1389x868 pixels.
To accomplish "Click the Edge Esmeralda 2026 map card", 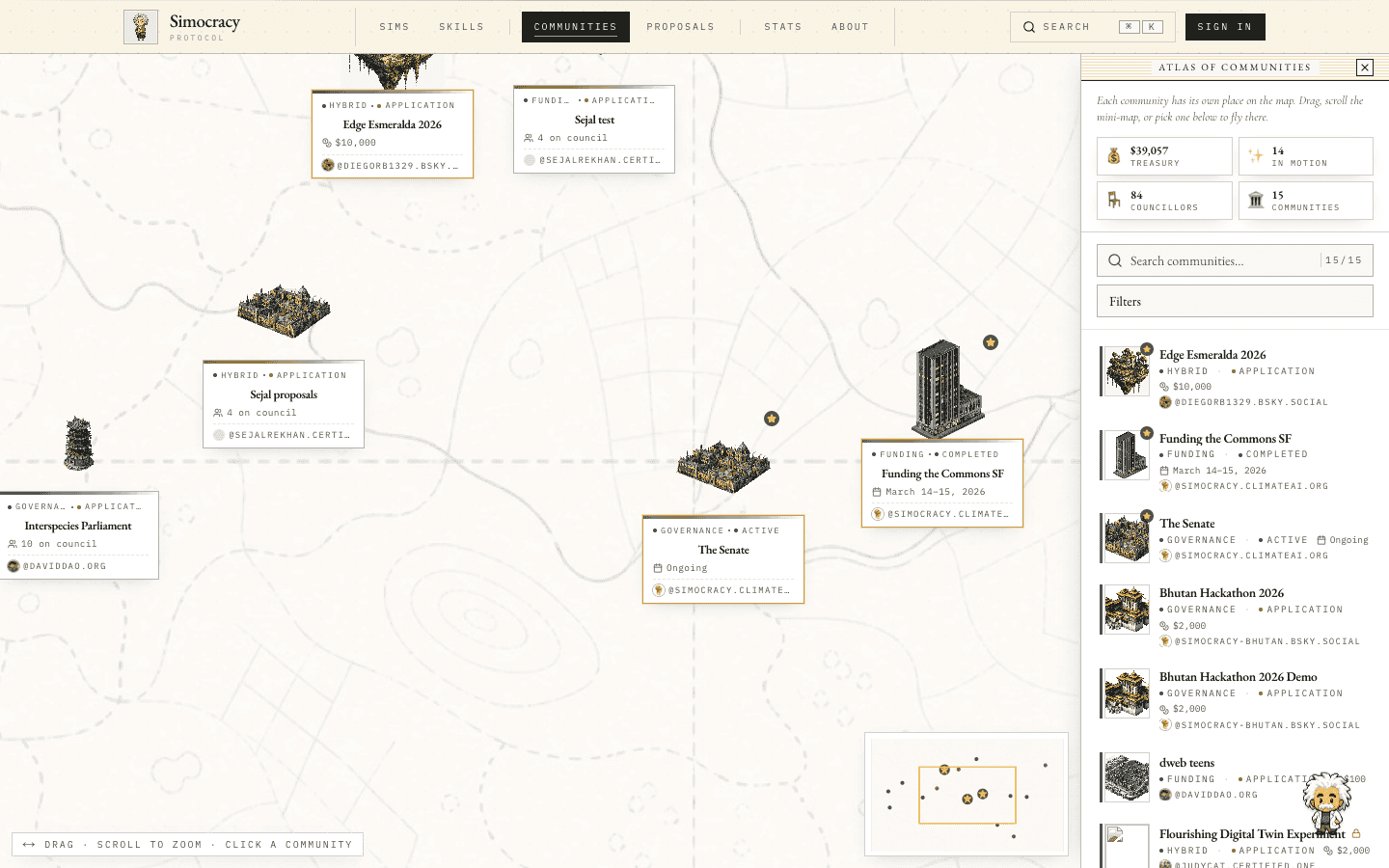I will click(x=393, y=134).
